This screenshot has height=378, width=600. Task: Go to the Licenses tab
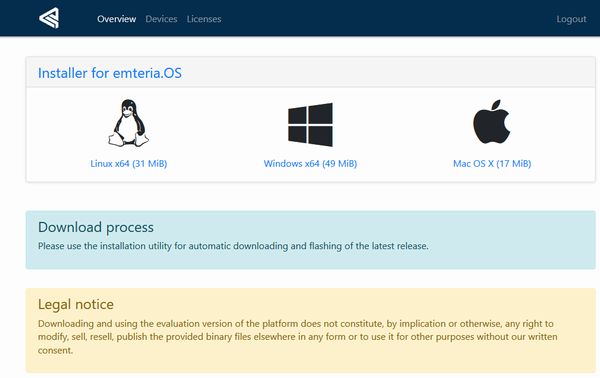[204, 19]
